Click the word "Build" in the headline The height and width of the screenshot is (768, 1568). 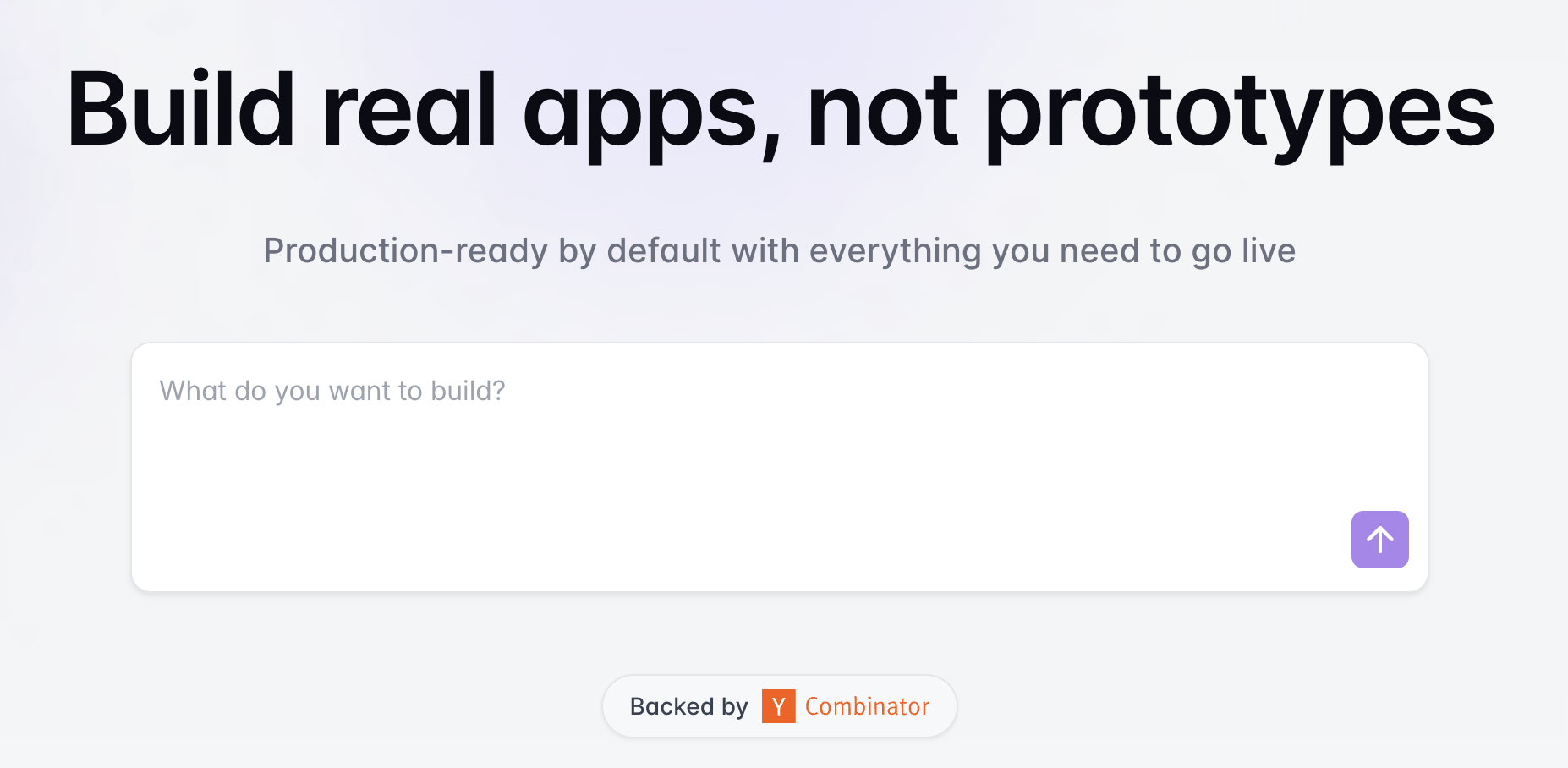[181, 110]
